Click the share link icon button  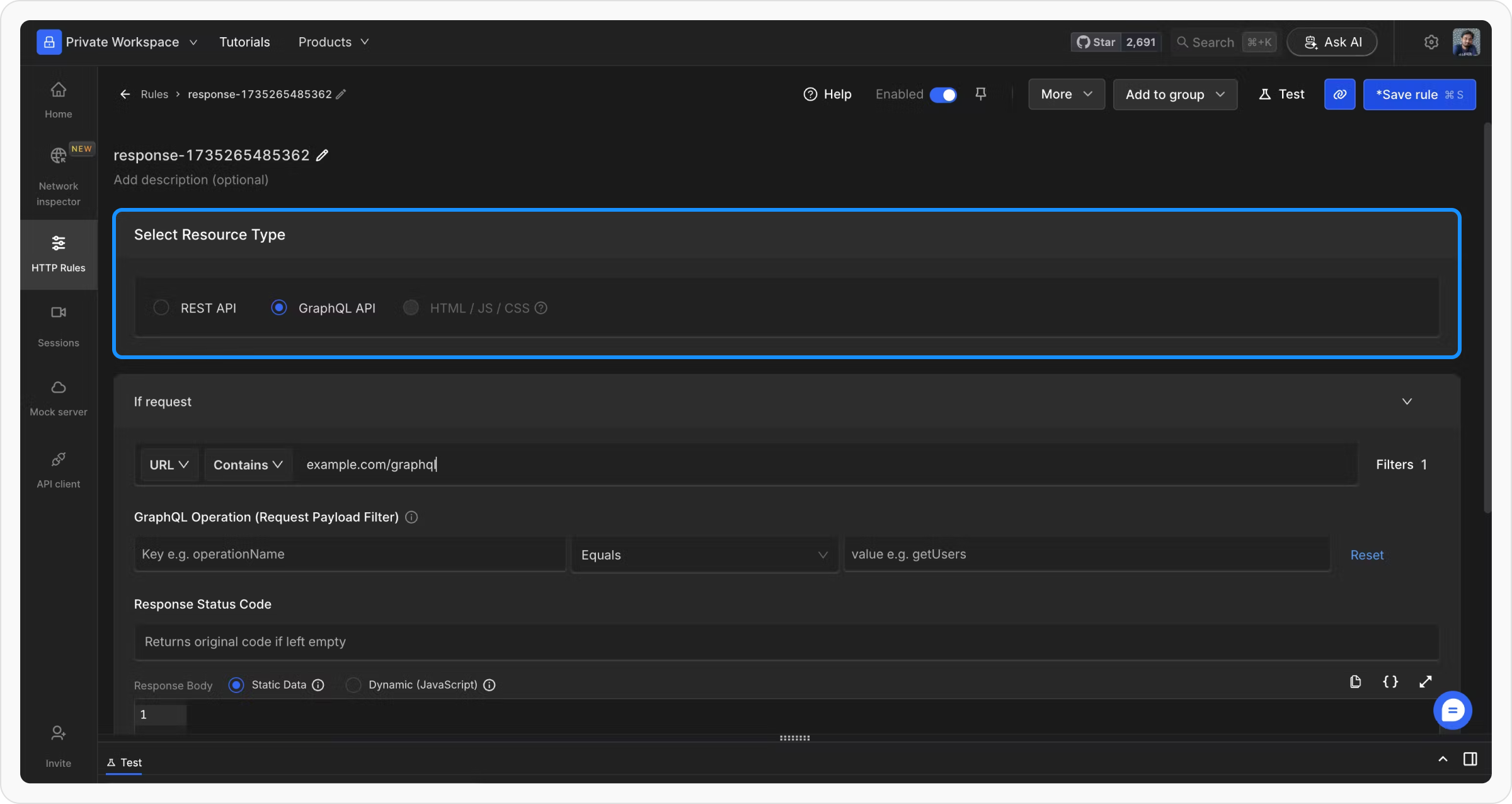[x=1339, y=95]
